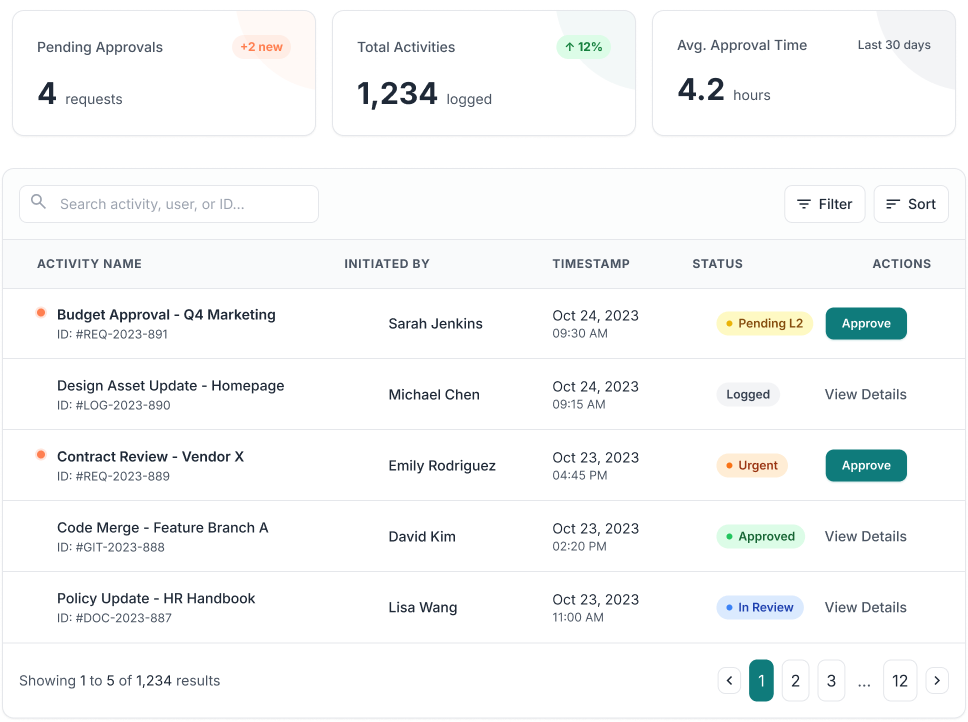This screenshot has height=722, width=968.
Task: View details for Code Merge Feature Branch A
Action: [x=865, y=536]
